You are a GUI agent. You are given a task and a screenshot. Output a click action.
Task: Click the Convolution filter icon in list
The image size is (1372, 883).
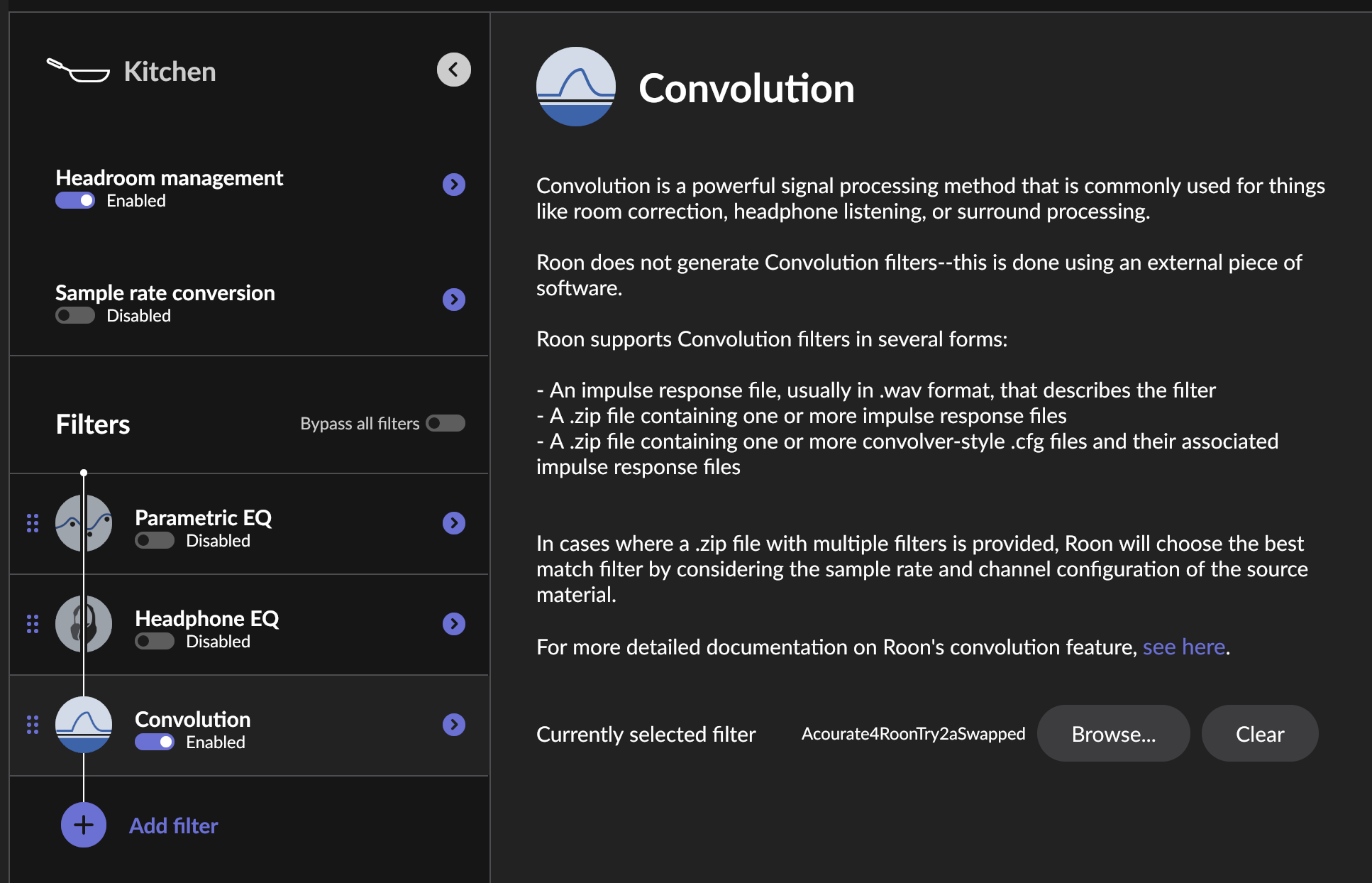click(84, 725)
